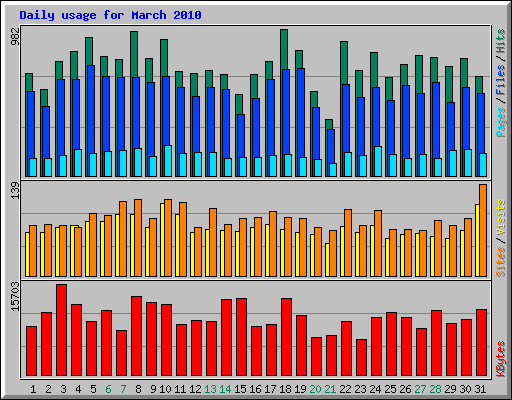Screen dimensions: 512x400
Task: Click the green Hits bar top for day 18
Action: pyautogui.click(x=284, y=49)
